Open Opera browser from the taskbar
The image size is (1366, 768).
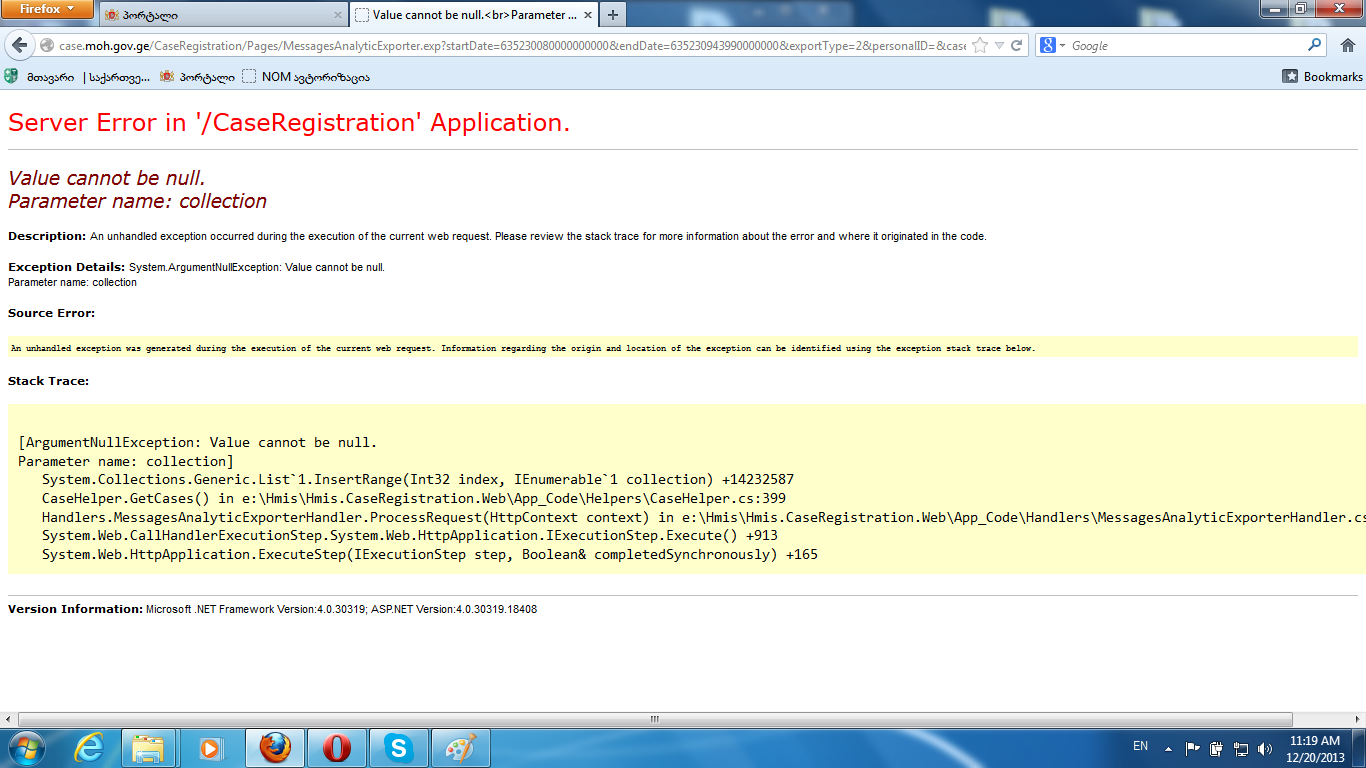[337, 748]
